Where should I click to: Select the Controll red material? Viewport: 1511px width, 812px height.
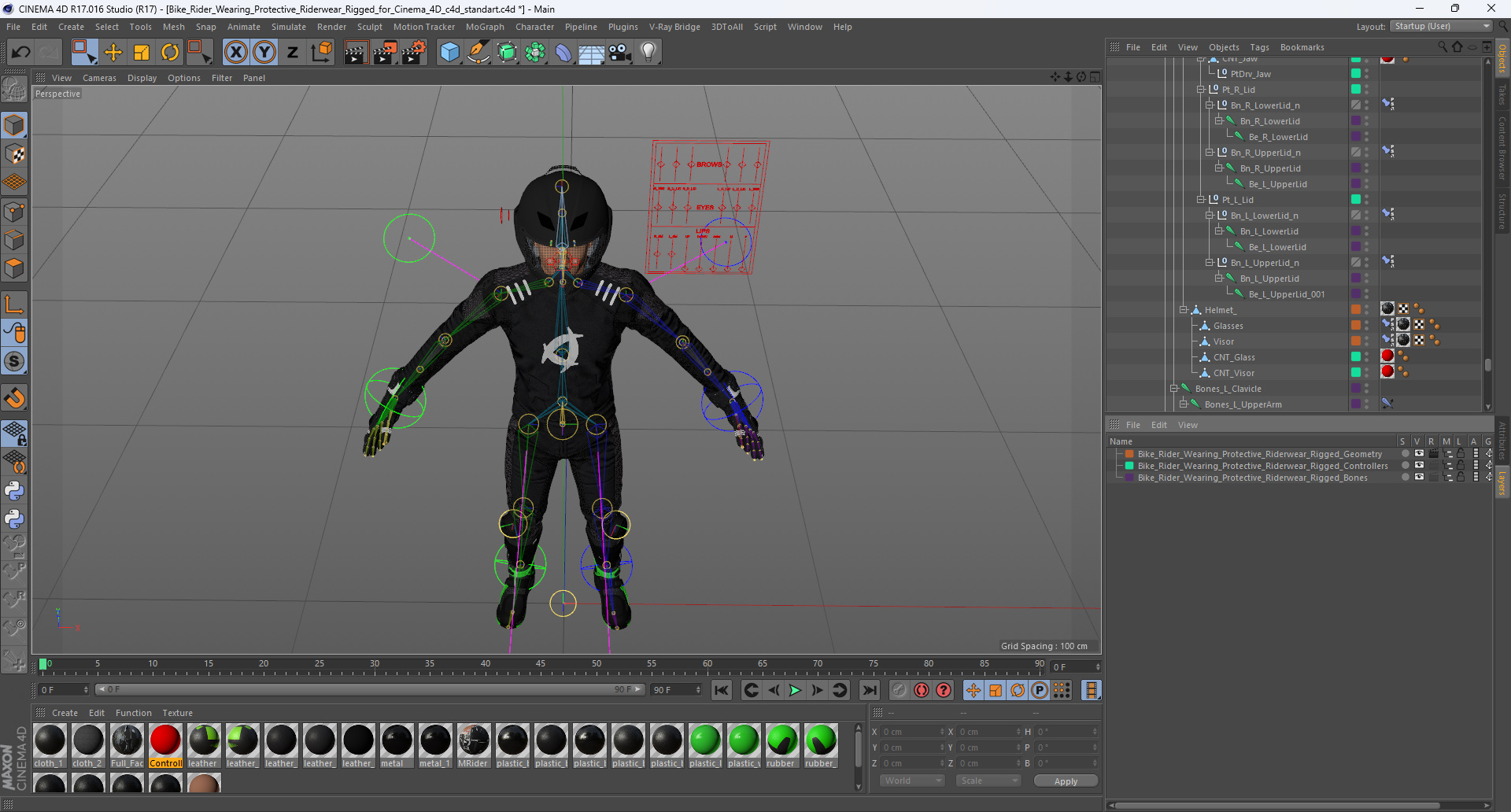point(165,745)
